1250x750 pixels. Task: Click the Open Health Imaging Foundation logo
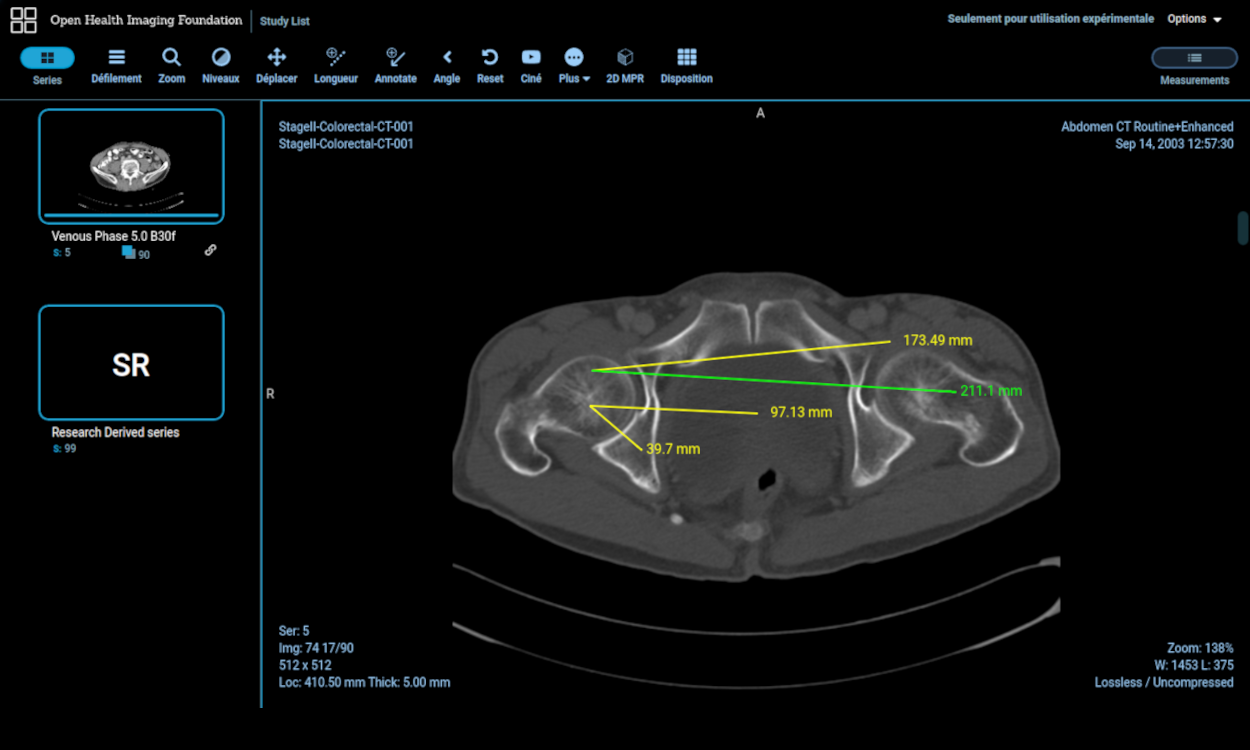(24, 20)
